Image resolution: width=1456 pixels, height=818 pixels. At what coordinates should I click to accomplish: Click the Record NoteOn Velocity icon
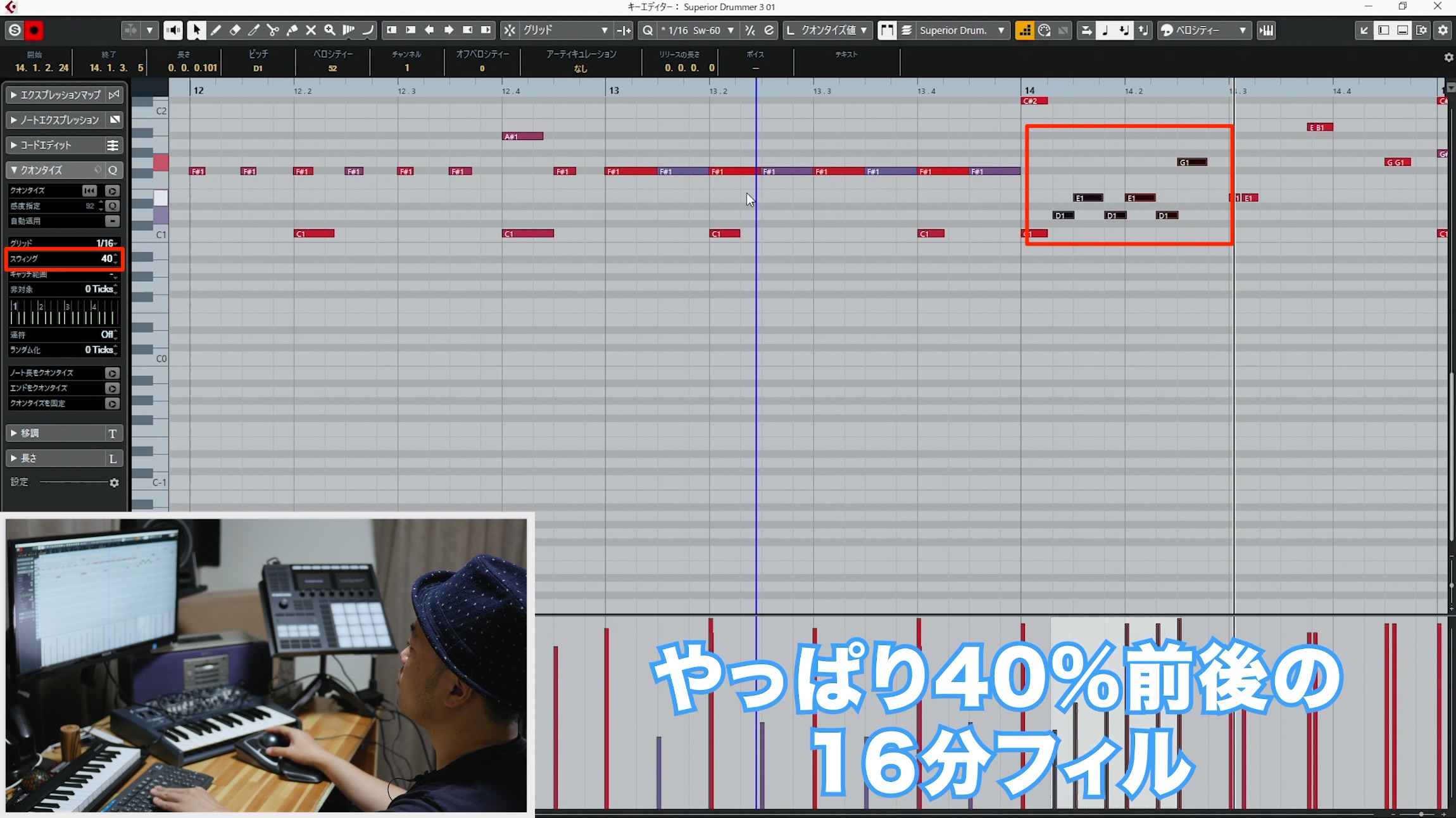tap(1143, 30)
